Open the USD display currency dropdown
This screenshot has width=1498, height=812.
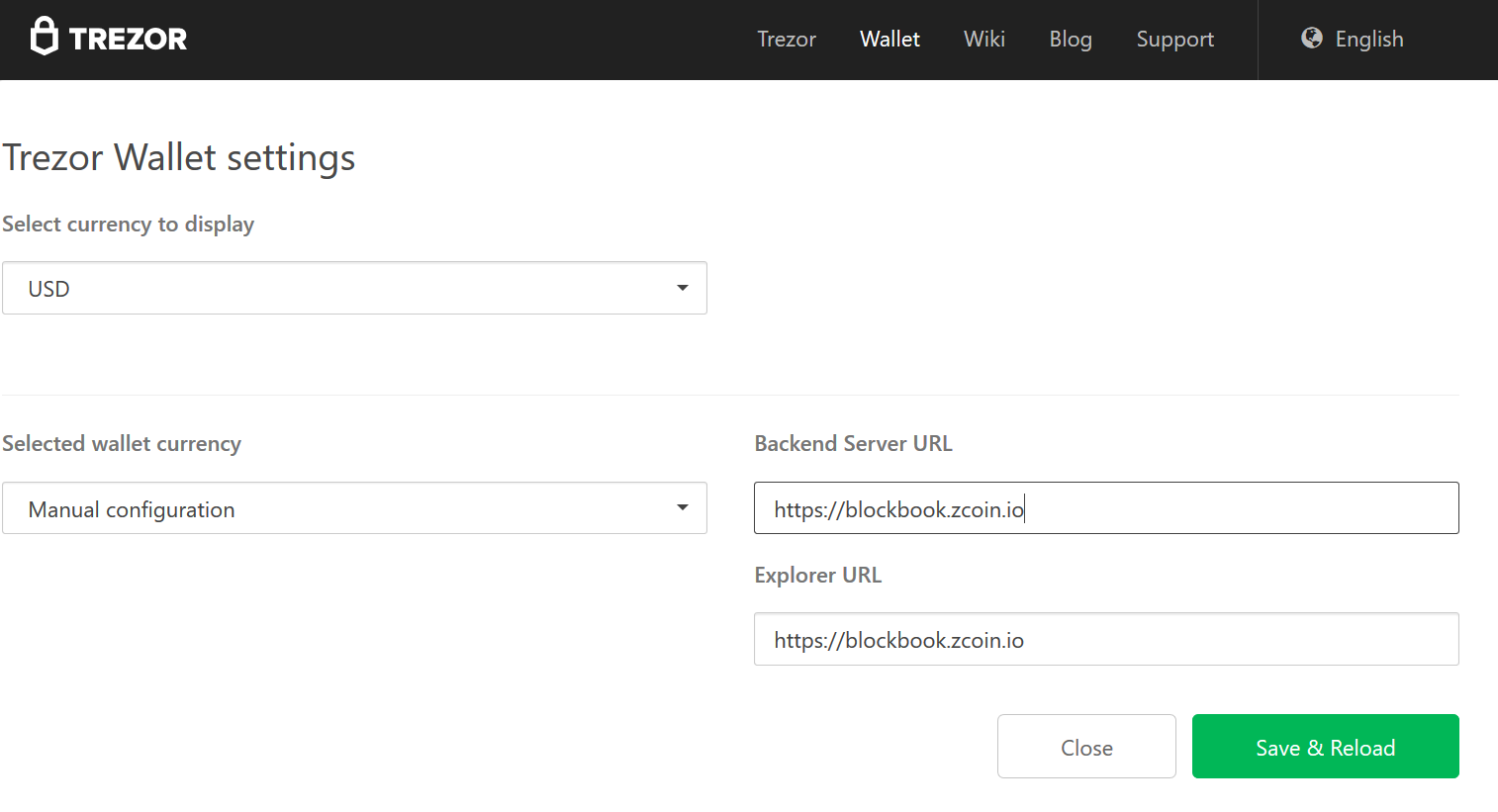point(354,288)
